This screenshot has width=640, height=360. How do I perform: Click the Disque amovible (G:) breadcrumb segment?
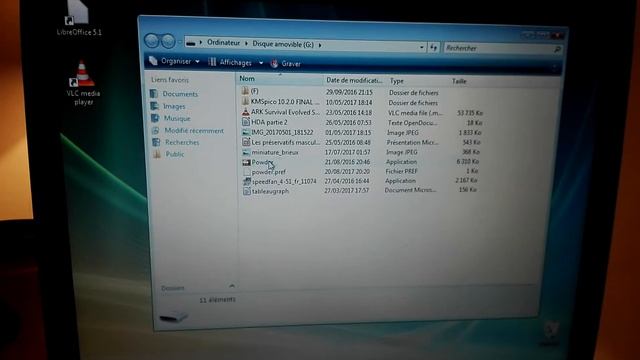click(283, 44)
